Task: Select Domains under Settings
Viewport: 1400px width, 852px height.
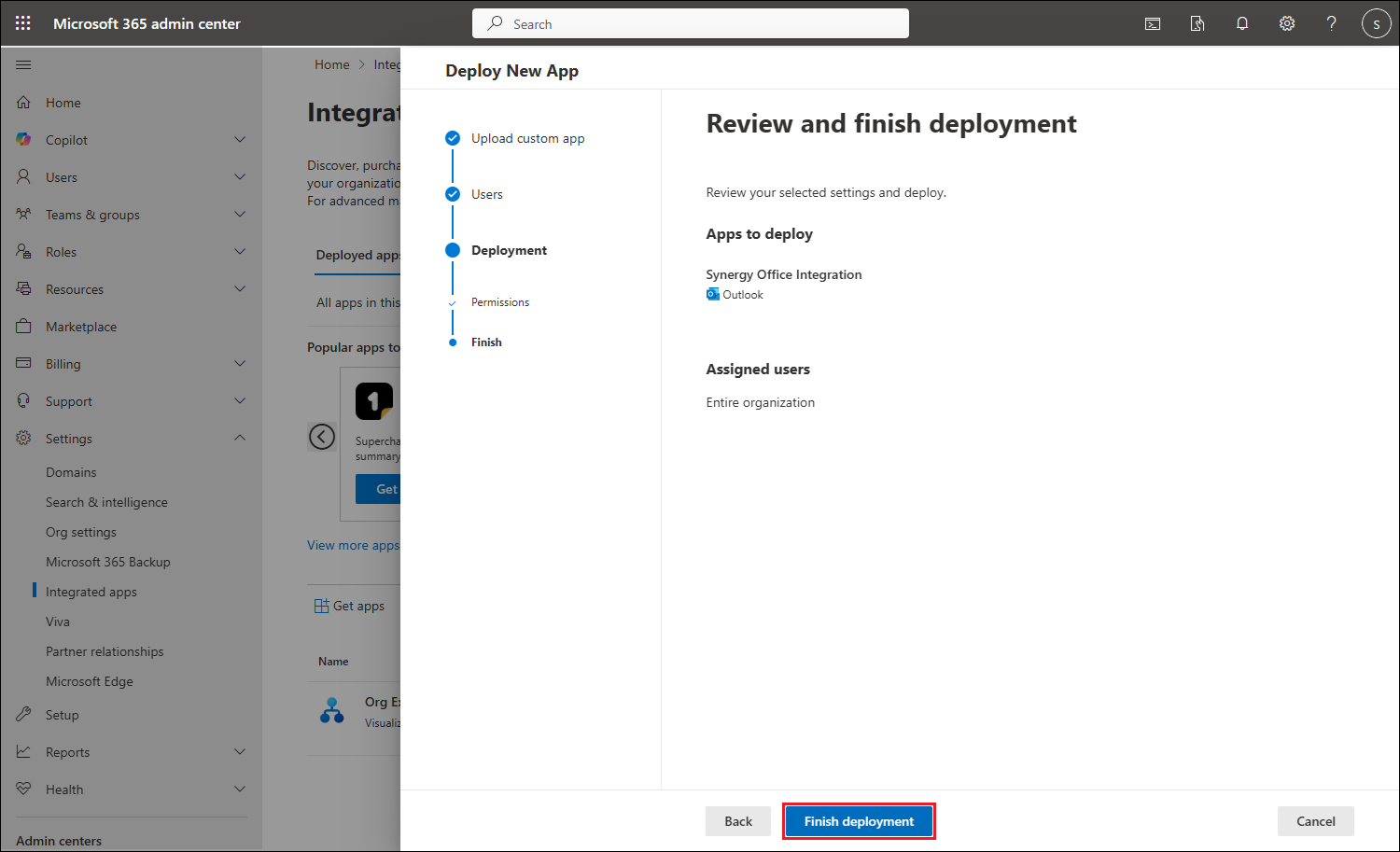Action: [71, 472]
